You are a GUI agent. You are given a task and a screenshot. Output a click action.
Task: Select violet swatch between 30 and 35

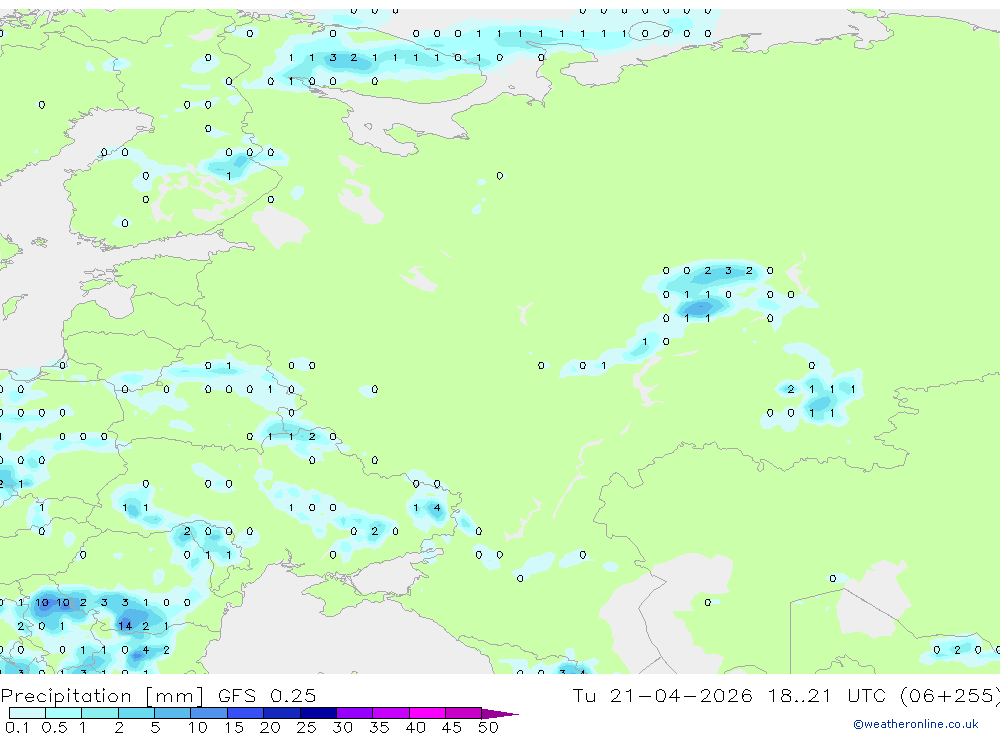pos(355,713)
